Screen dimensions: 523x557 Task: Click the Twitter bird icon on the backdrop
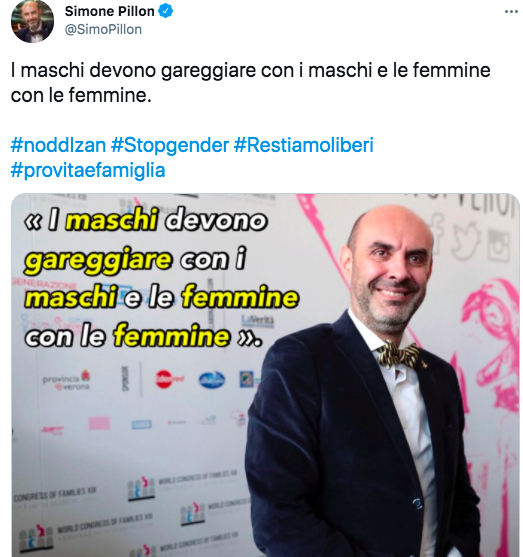(465, 244)
